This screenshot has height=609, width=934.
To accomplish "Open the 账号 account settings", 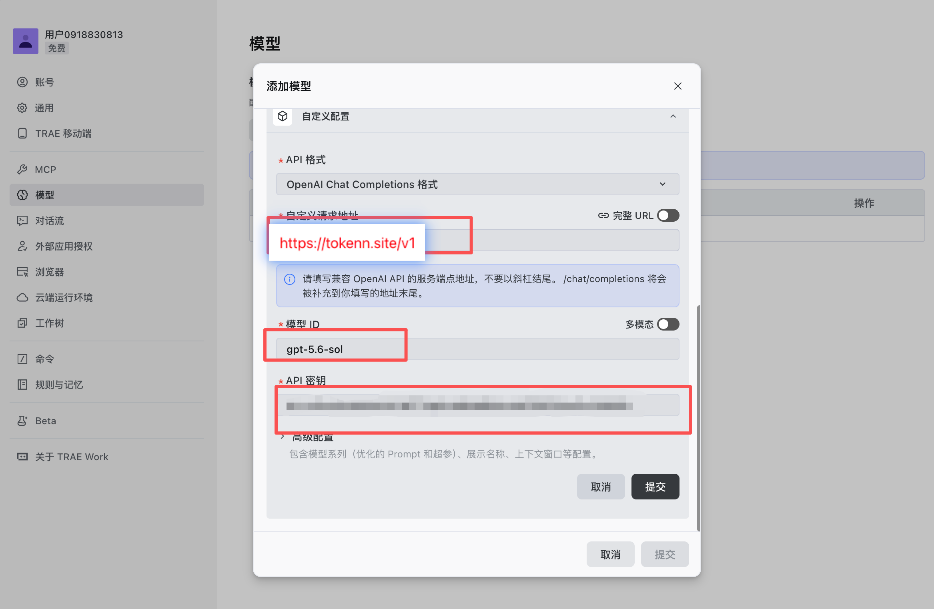I will (107, 82).
